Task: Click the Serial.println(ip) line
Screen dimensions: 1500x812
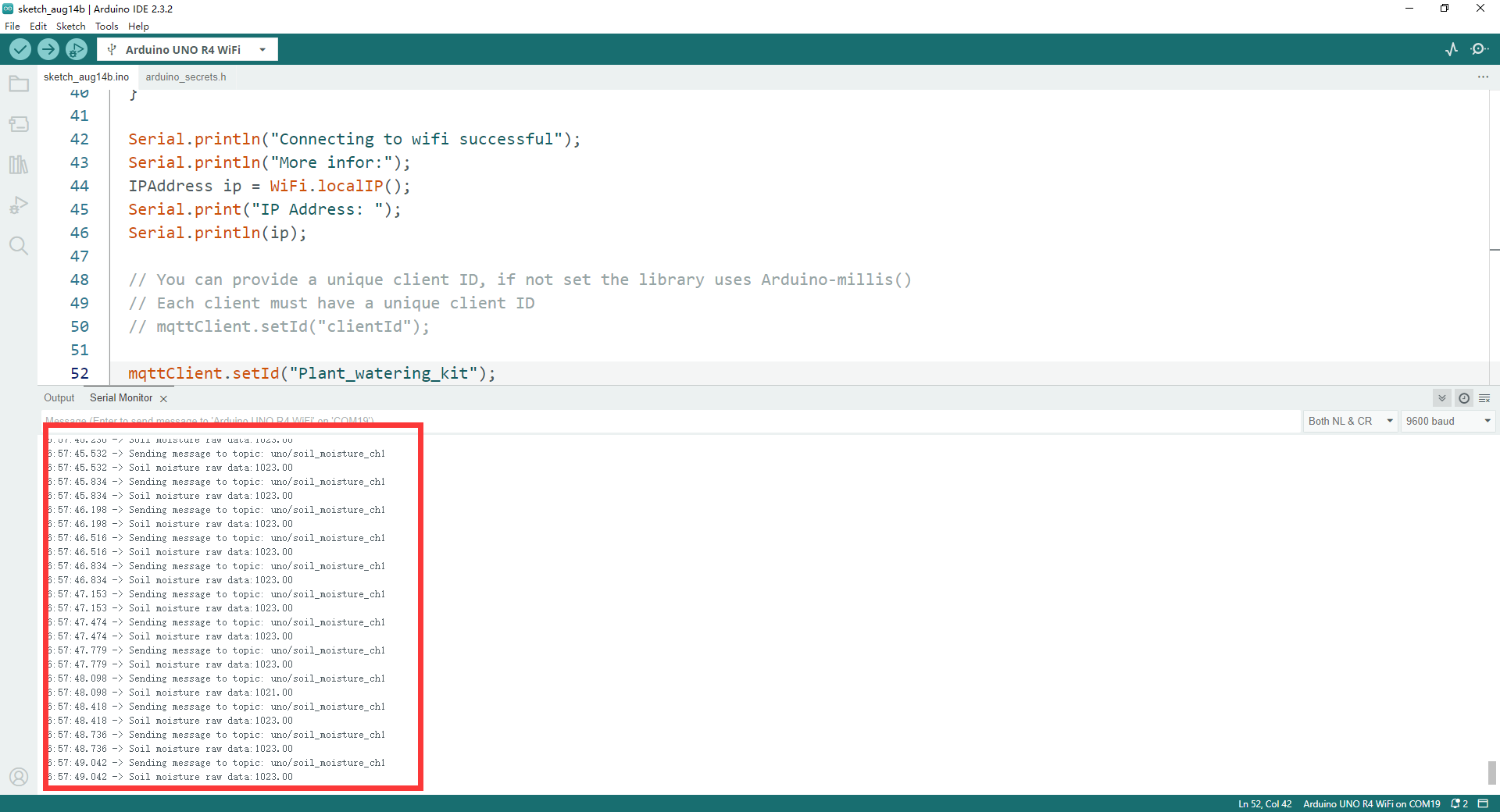Action: [217, 233]
